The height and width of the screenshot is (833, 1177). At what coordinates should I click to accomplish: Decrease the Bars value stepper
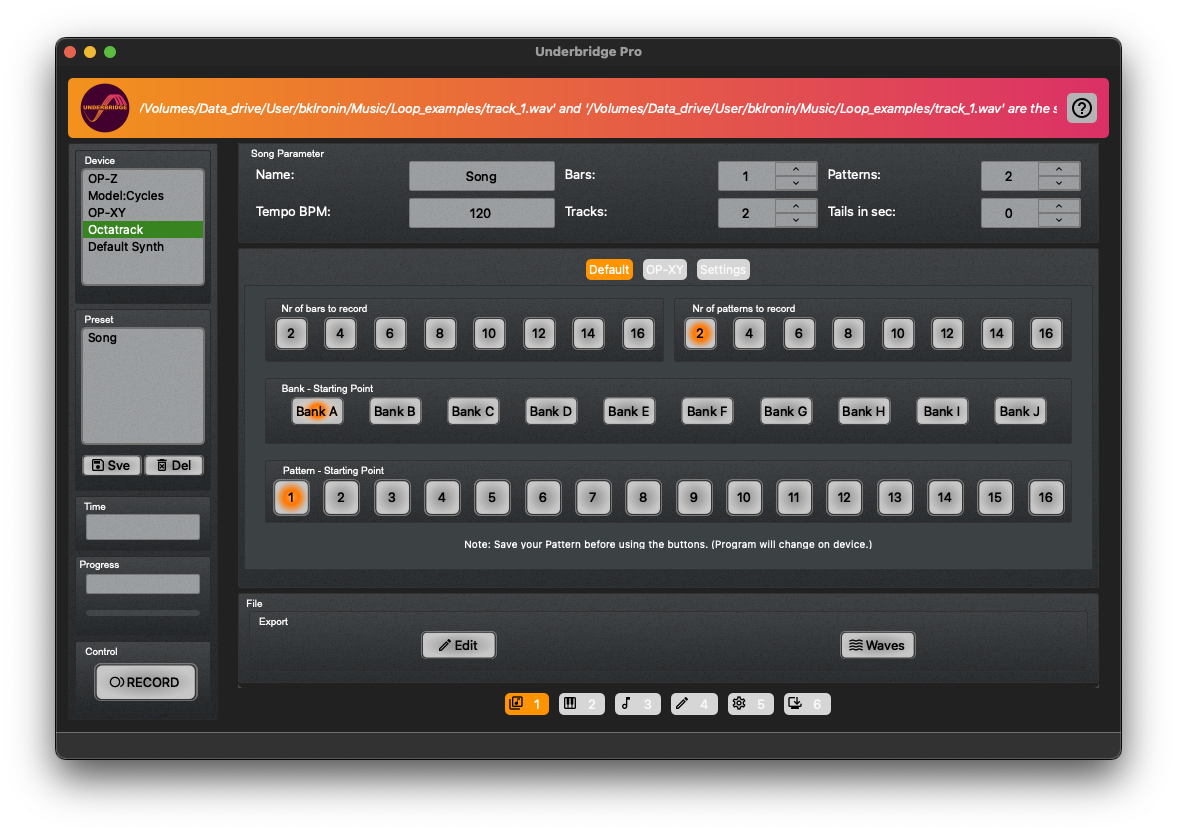click(796, 183)
